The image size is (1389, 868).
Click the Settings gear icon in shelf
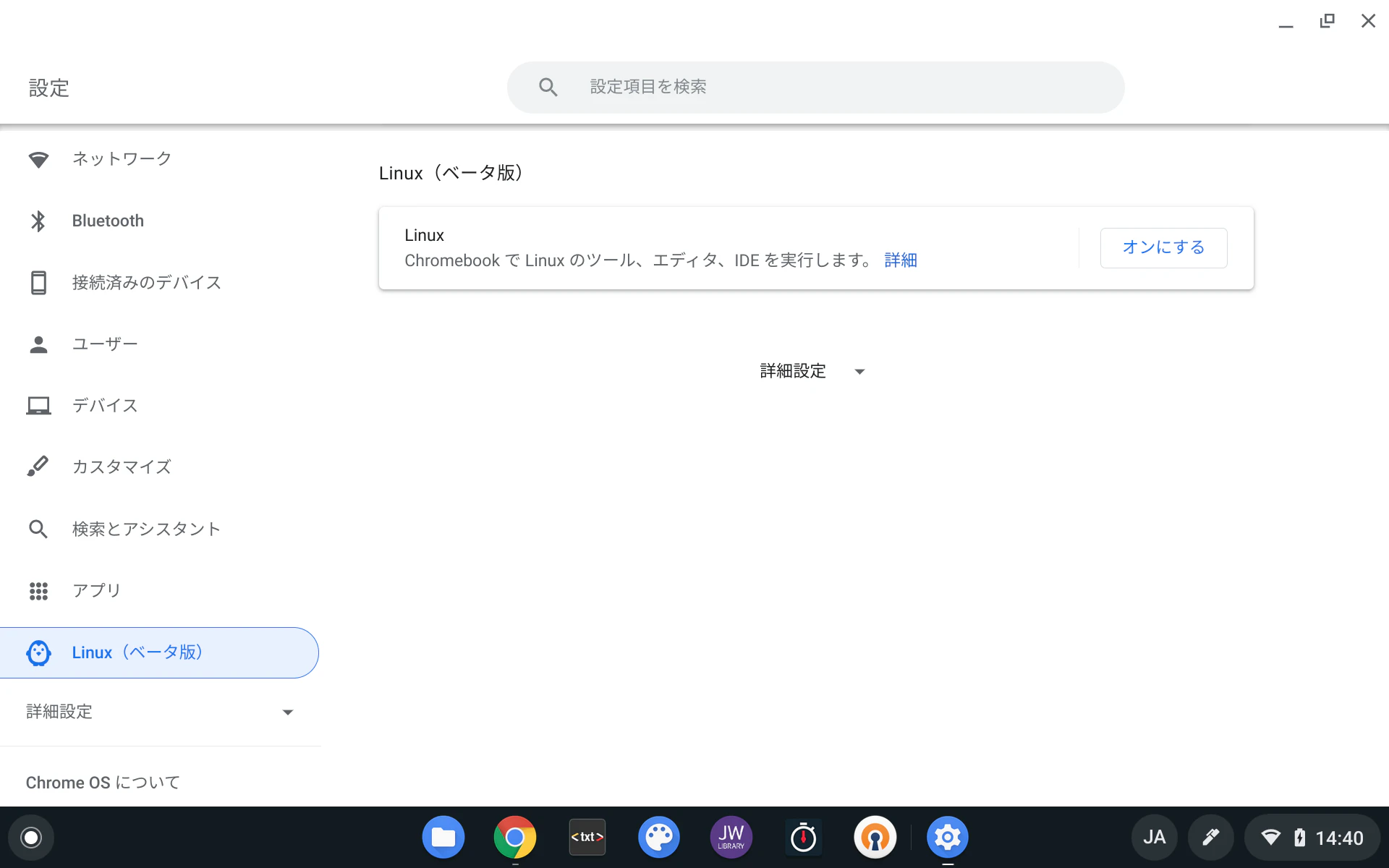pos(947,838)
